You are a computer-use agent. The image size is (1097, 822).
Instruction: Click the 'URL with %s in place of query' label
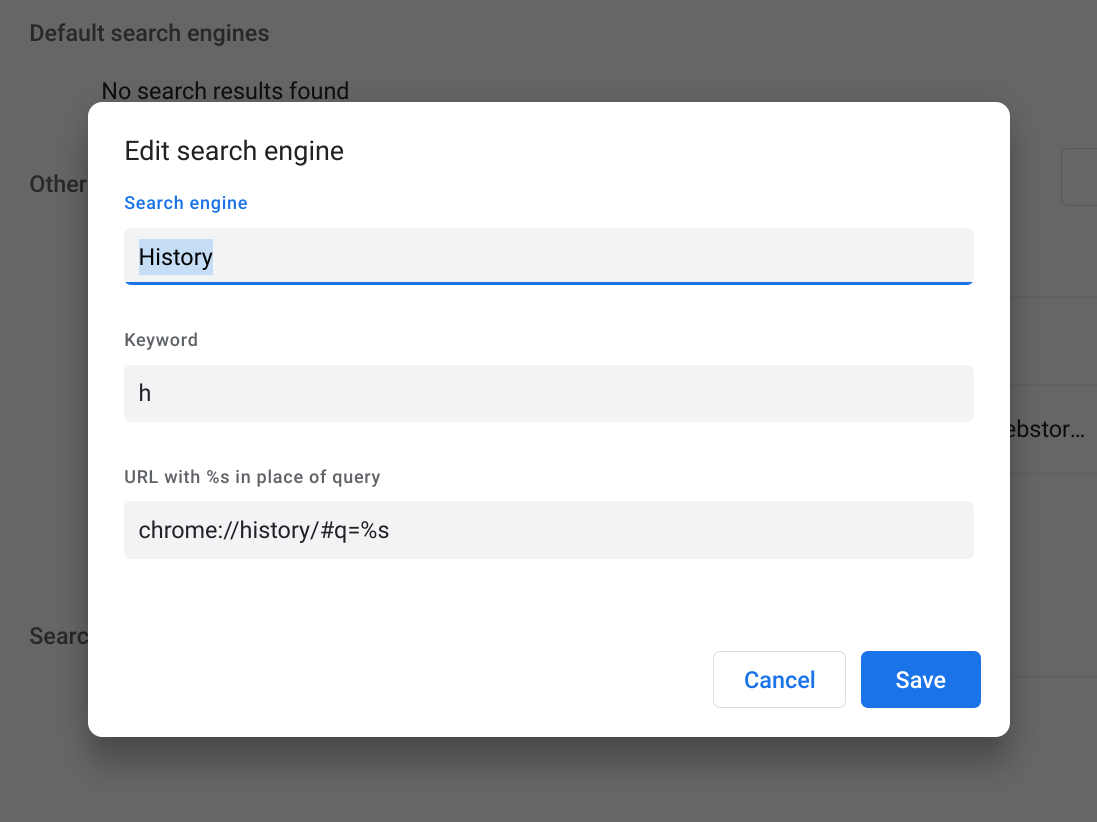252,477
